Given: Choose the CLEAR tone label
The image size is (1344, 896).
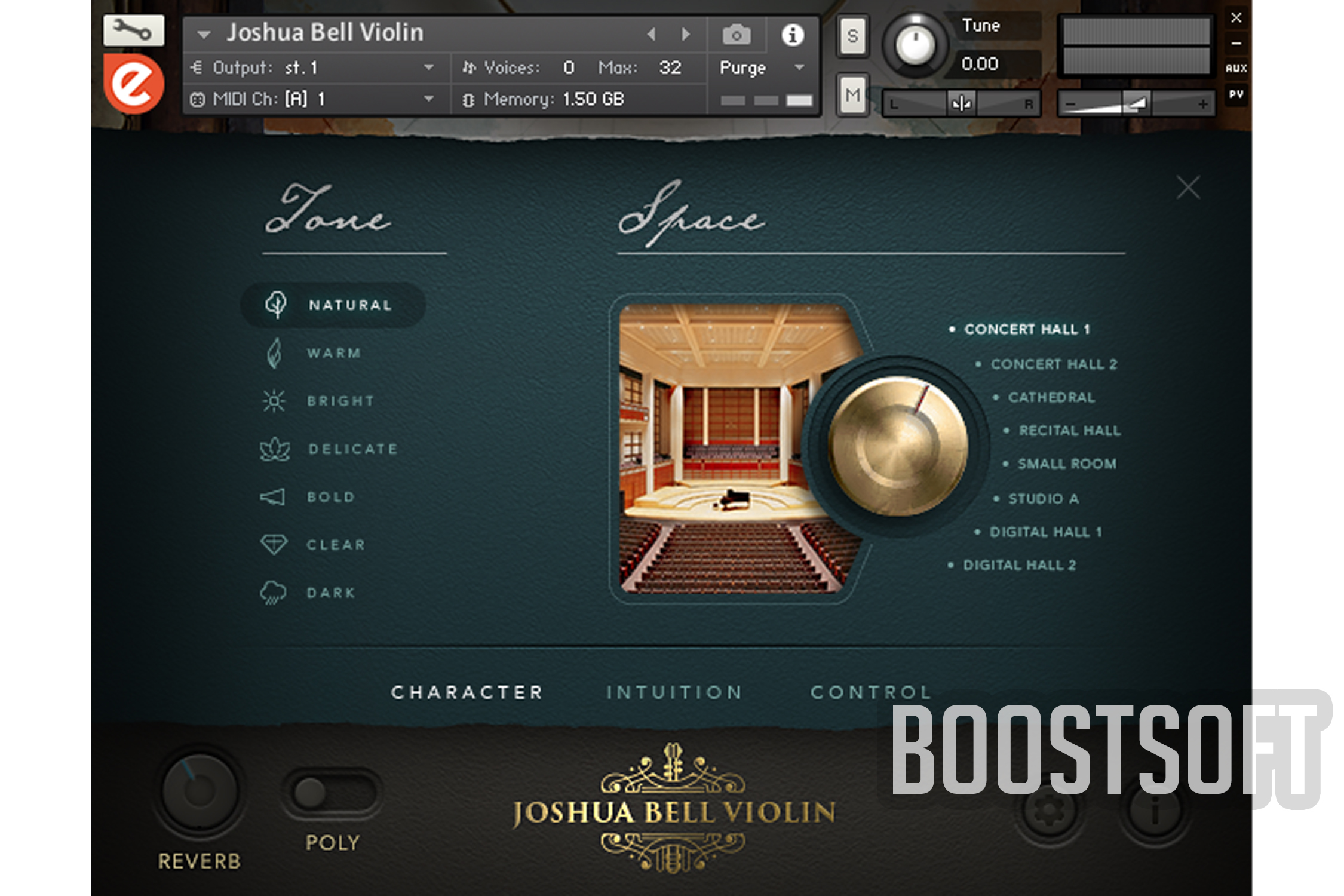Looking at the screenshot, I should coord(336,545).
